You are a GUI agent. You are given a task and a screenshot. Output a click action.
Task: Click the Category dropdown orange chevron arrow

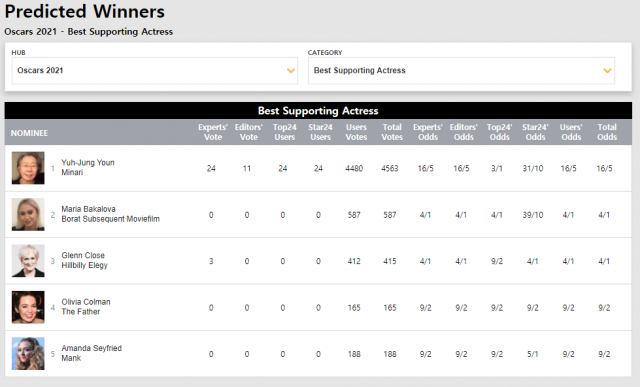click(607, 71)
